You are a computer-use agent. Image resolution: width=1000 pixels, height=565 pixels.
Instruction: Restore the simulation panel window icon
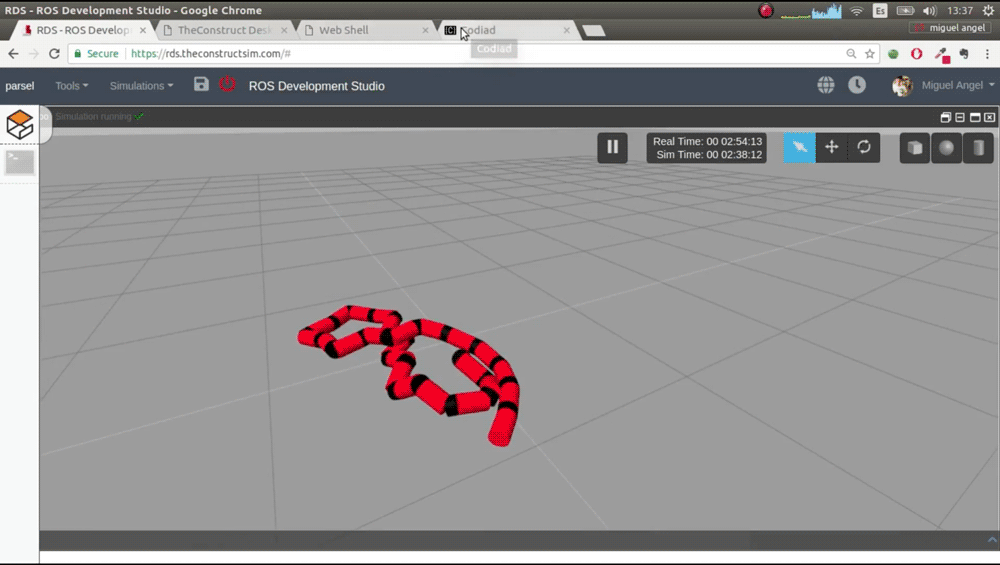pyautogui.click(x=946, y=117)
